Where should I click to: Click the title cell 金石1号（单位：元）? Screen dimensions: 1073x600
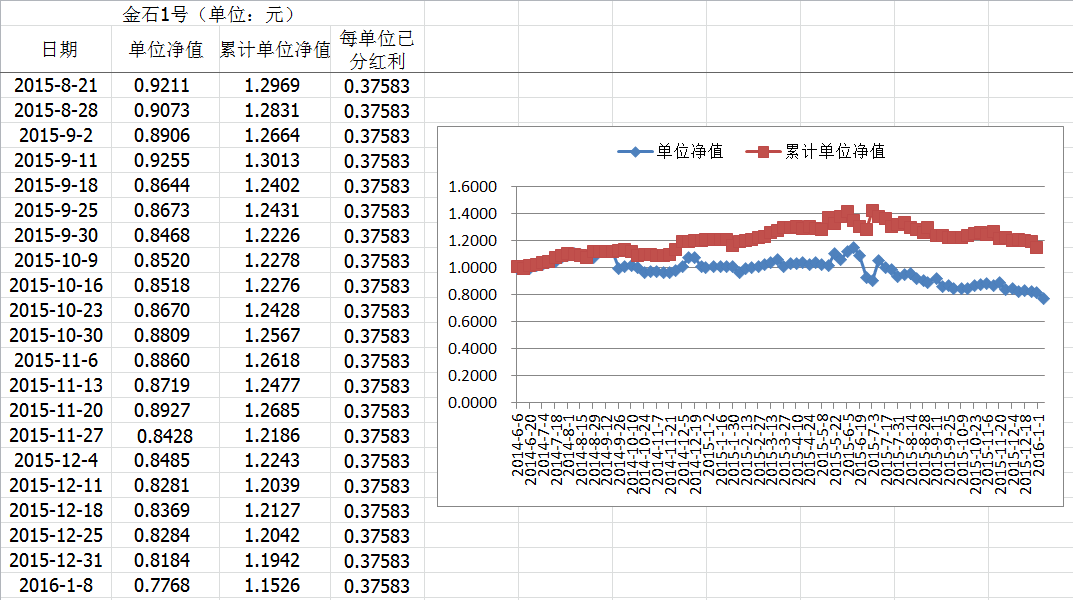[x=208, y=14]
